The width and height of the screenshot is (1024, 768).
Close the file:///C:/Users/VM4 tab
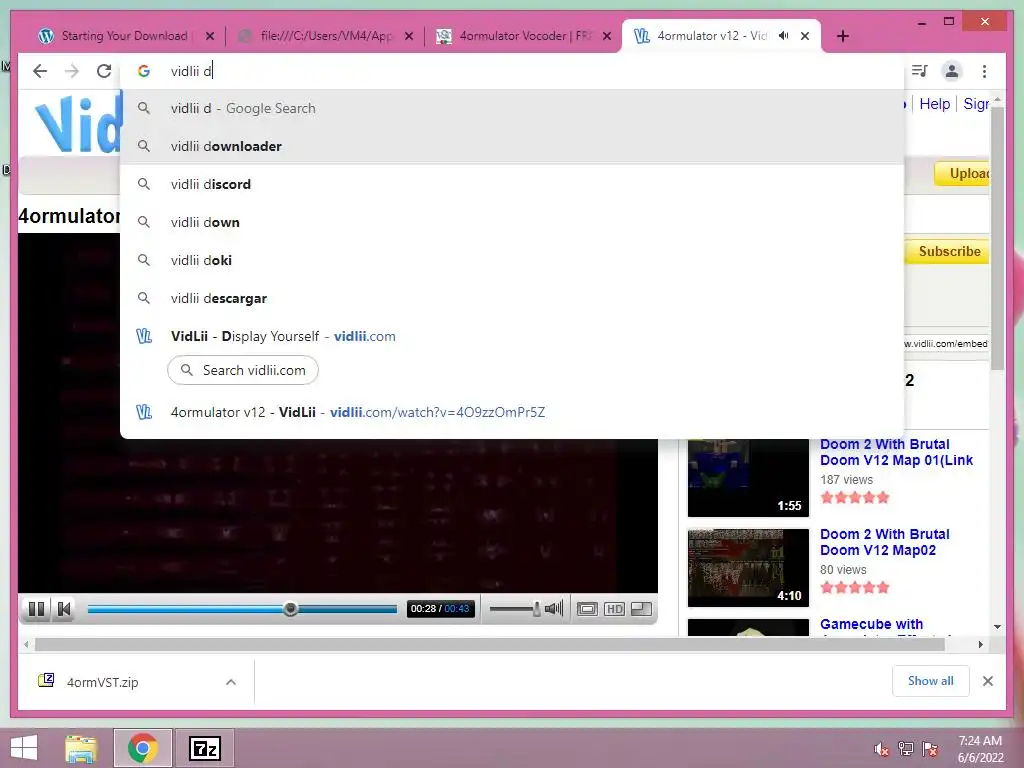[x=409, y=36]
